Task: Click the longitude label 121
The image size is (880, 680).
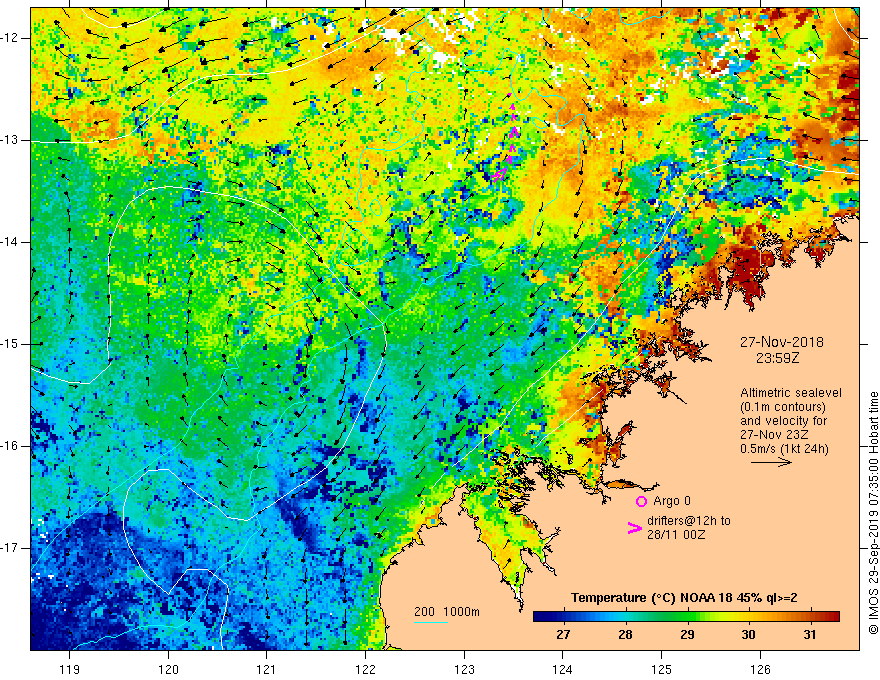Action: (267, 669)
